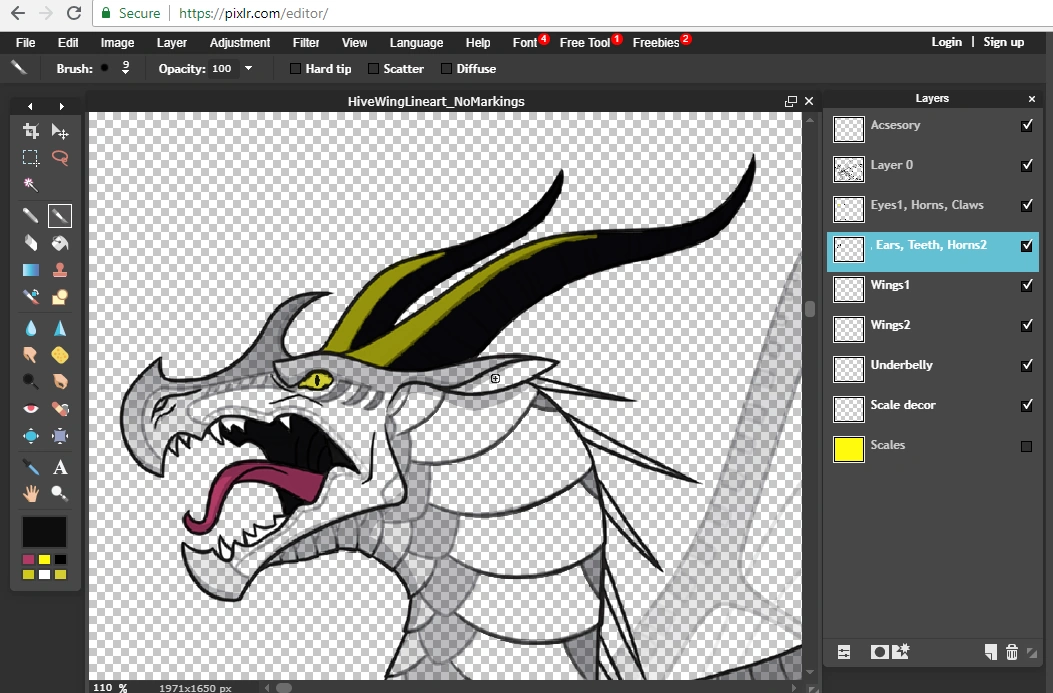Create a new layer with page icon
1053x693 pixels.
tap(990, 652)
